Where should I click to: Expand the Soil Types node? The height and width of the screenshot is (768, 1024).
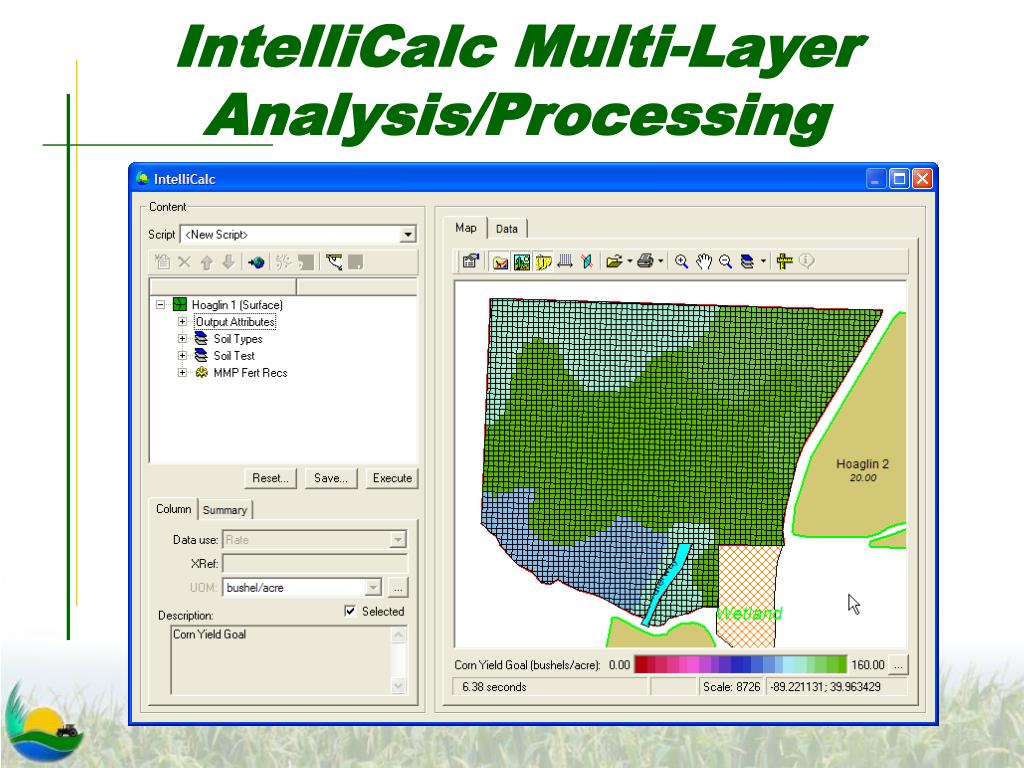(x=182, y=338)
